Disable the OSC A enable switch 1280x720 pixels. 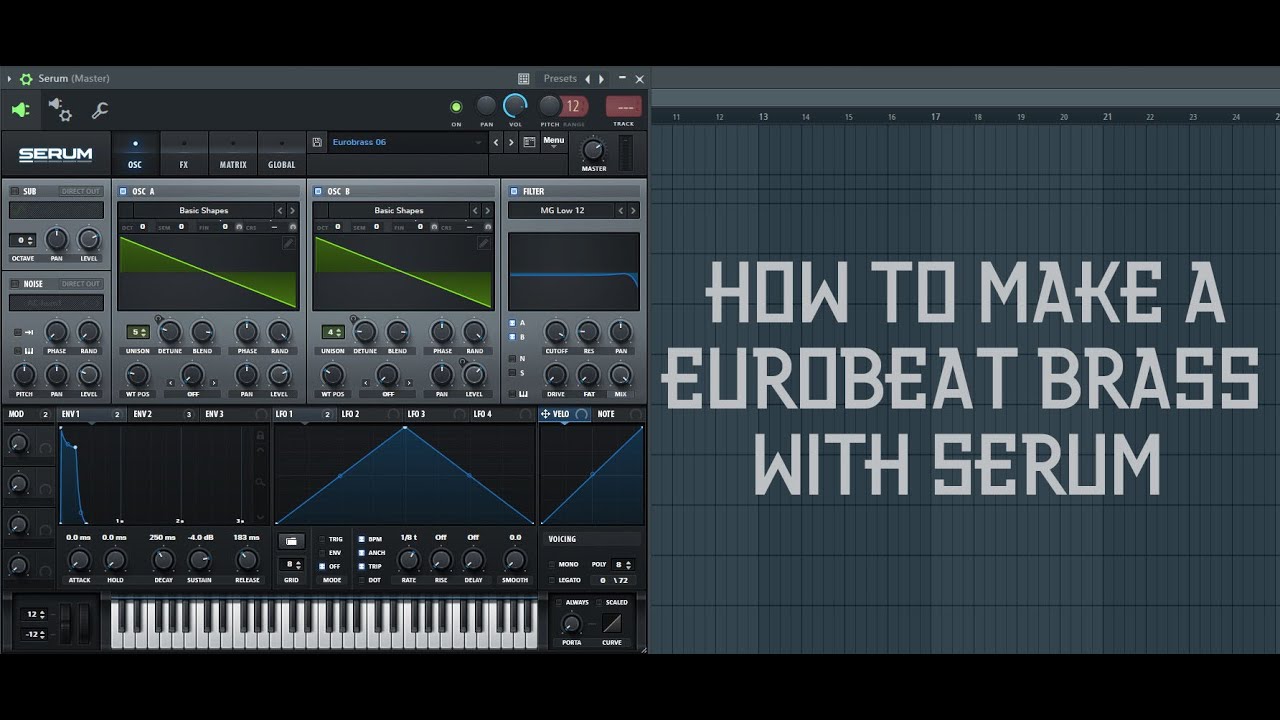tap(123, 191)
